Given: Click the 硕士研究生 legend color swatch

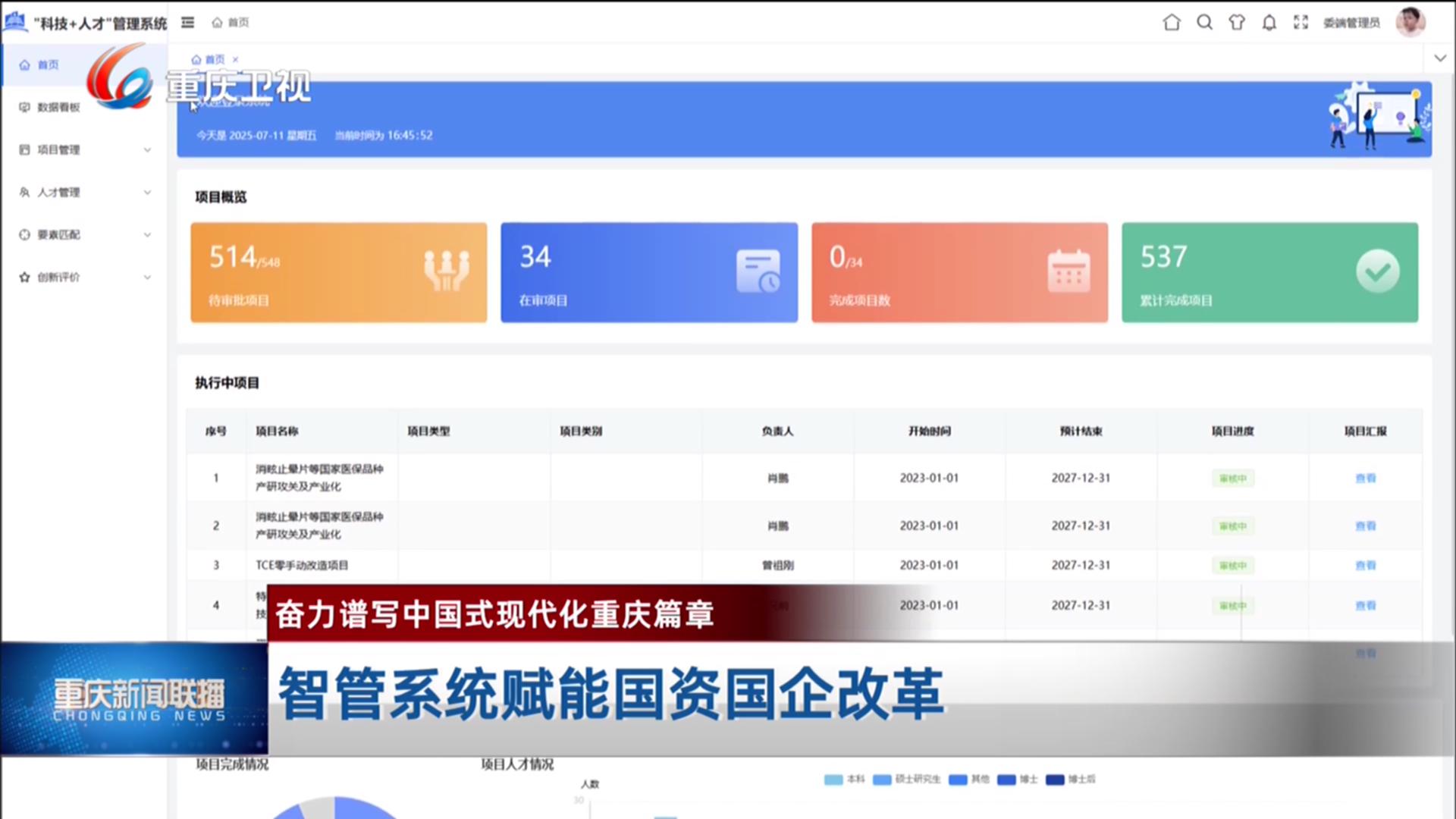Looking at the screenshot, I should (x=882, y=780).
